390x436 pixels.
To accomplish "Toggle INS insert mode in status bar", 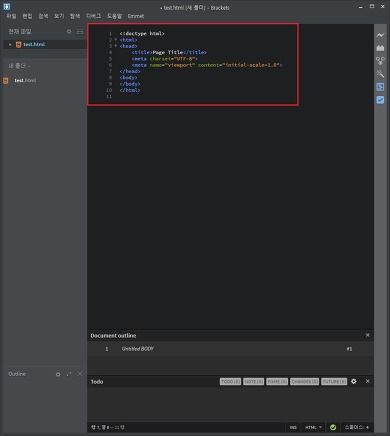I will (x=293, y=427).
